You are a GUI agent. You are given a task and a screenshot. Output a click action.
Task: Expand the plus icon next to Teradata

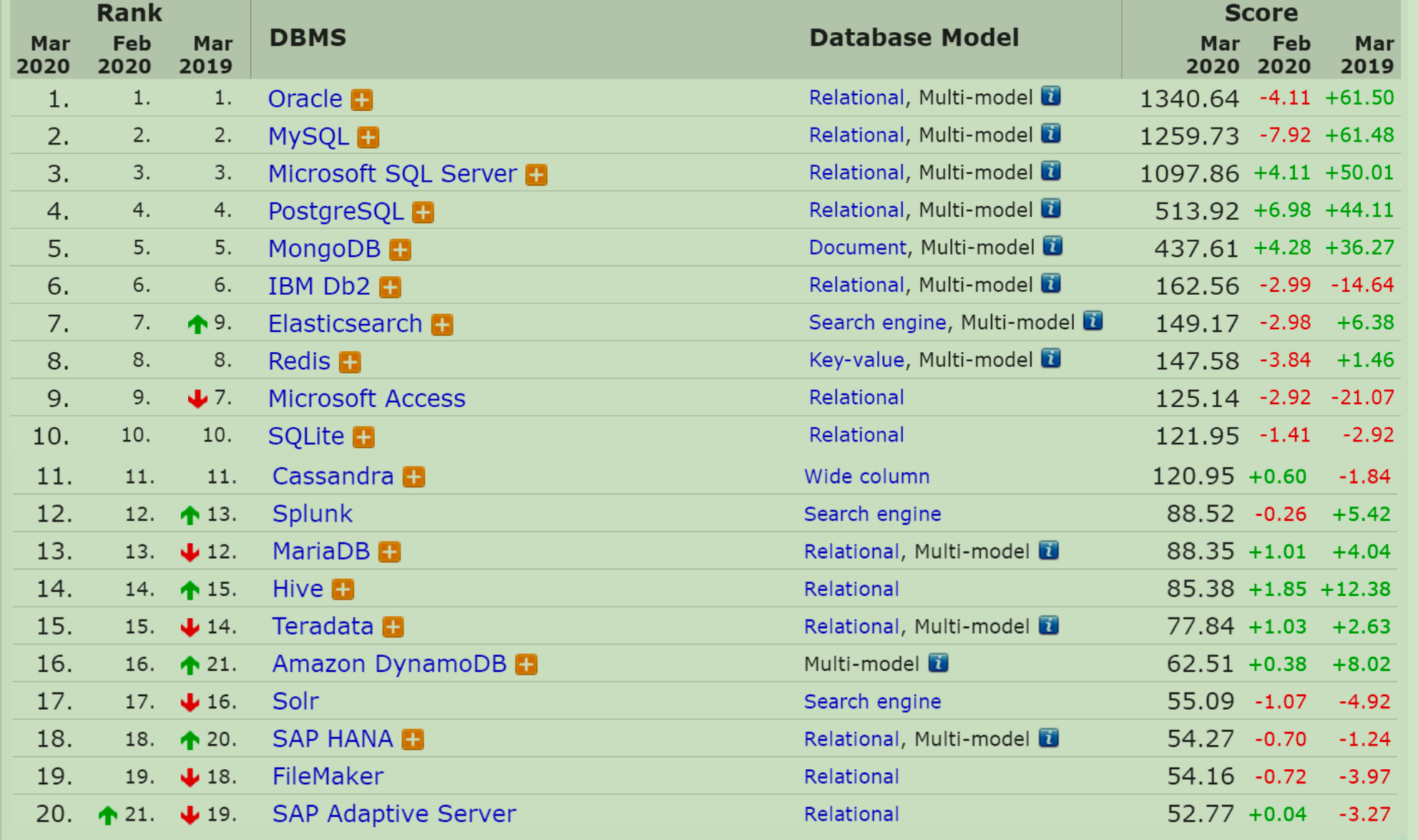(x=393, y=627)
